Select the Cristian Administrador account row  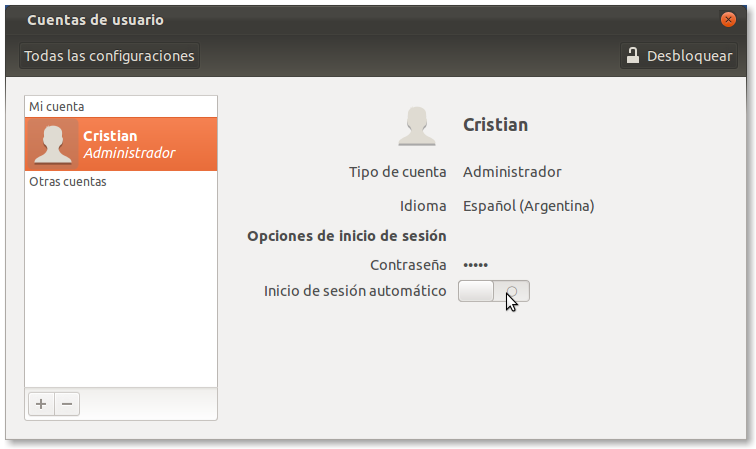coord(121,144)
